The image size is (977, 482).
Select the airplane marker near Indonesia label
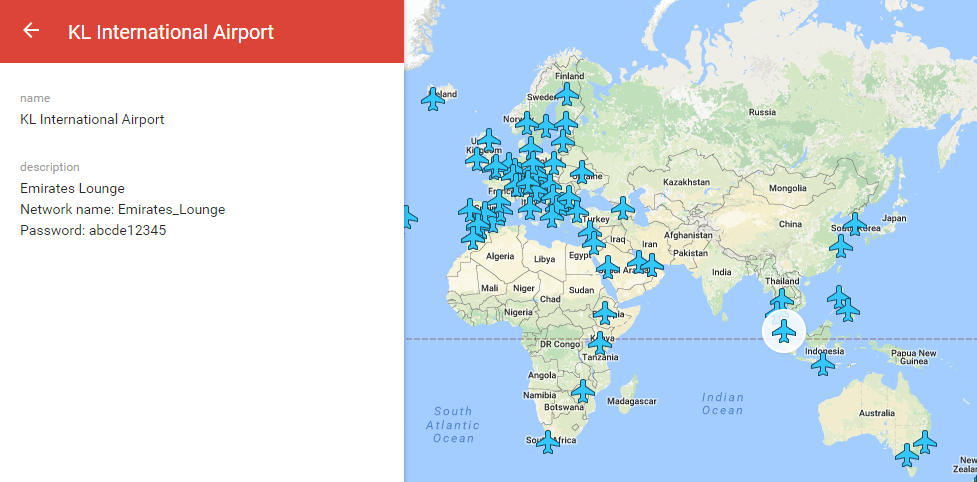(823, 364)
